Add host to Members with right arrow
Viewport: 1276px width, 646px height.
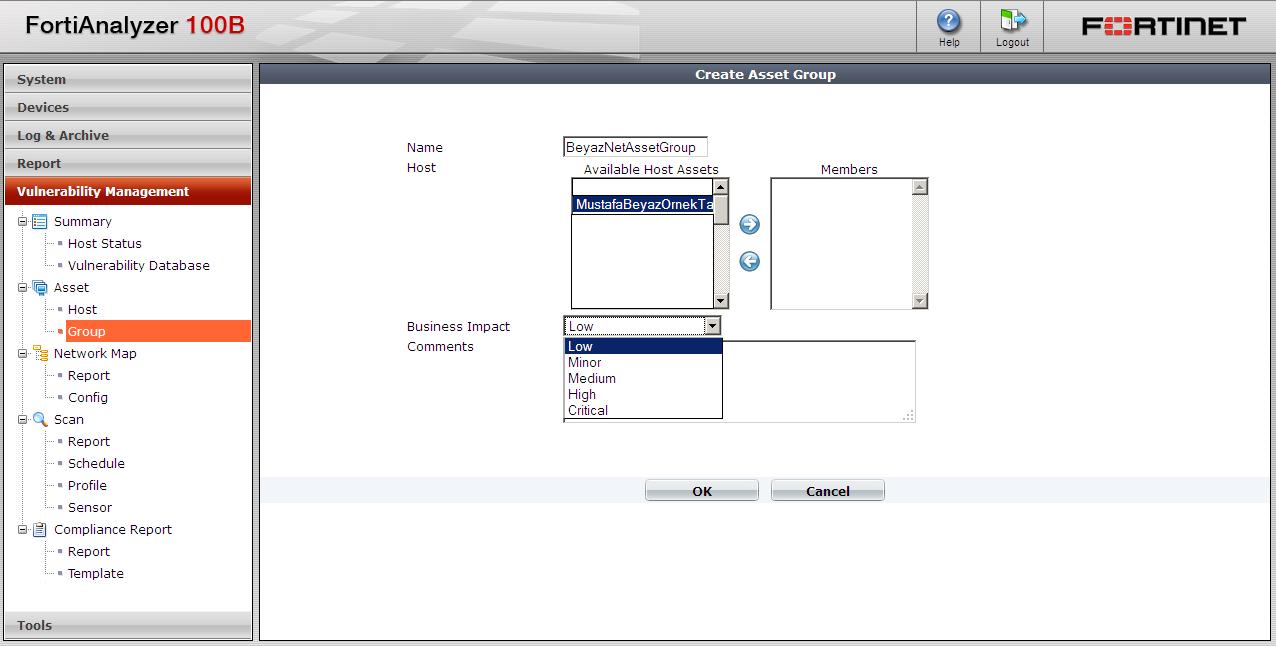pyautogui.click(x=749, y=224)
